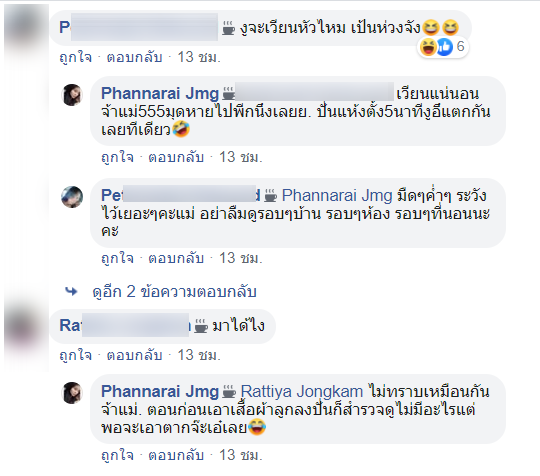Viewport: 540px width, 476px height.
Task: Open Phannarai Jmg profile name on first reply
Action: click(x=160, y=93)
